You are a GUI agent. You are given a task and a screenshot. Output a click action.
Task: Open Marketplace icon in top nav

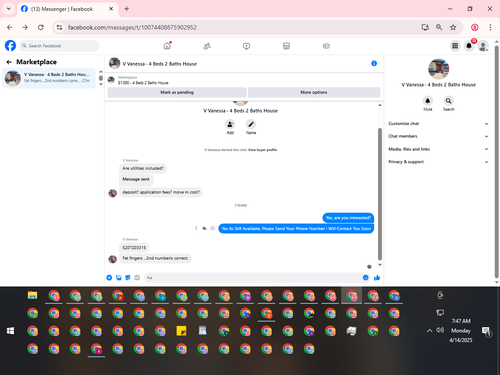286,46
